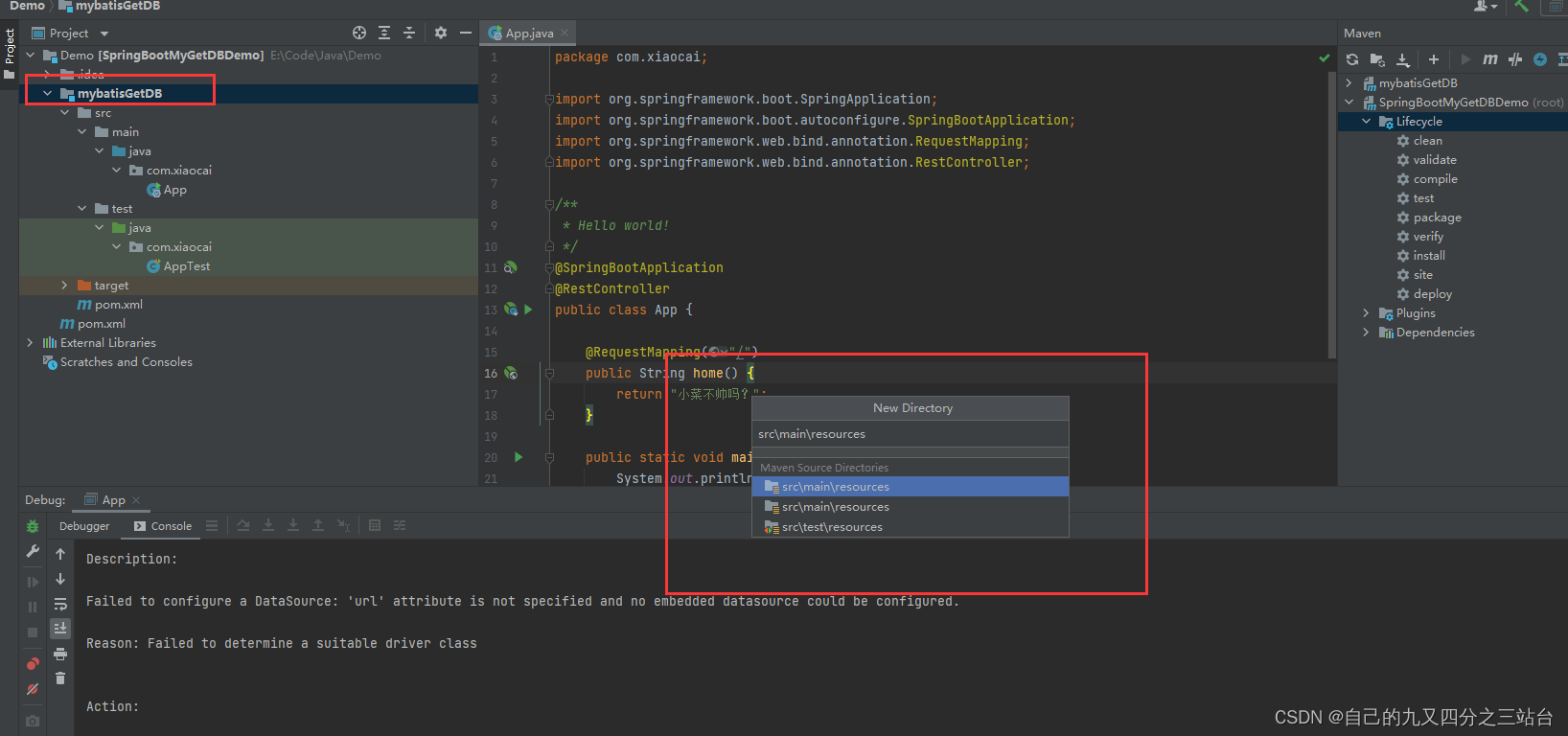1568x736 pixels.
Task: Close App.java editor tab
Action: (565, 33)
